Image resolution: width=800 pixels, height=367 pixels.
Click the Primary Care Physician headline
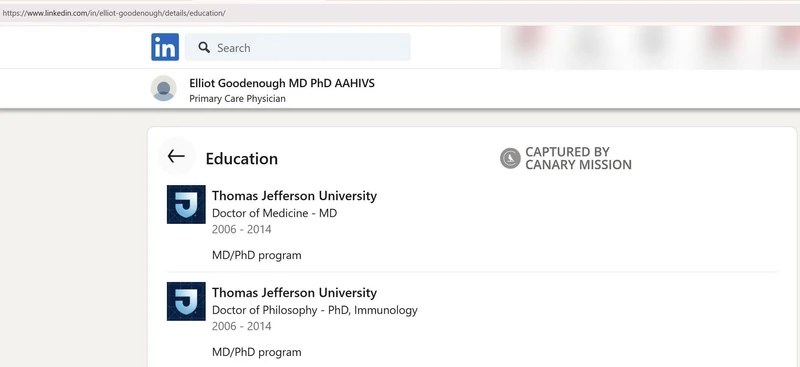click(237, 99)
